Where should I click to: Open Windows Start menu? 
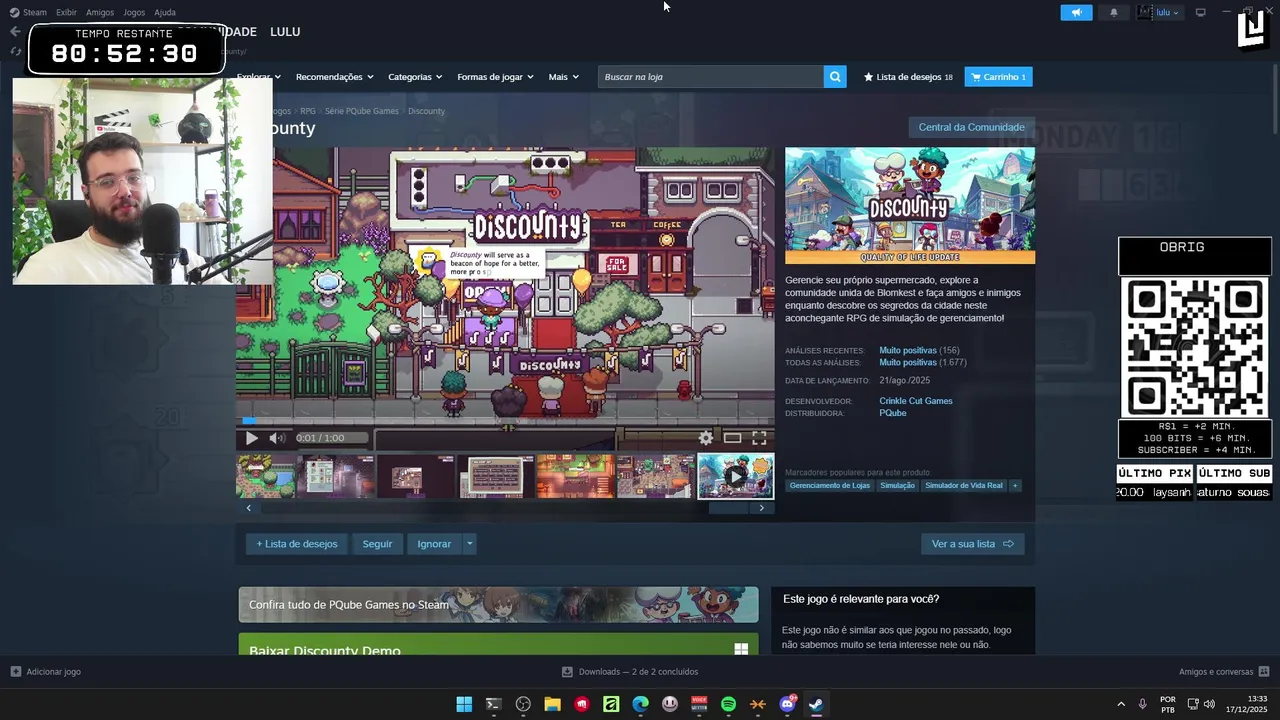[464, 704]
